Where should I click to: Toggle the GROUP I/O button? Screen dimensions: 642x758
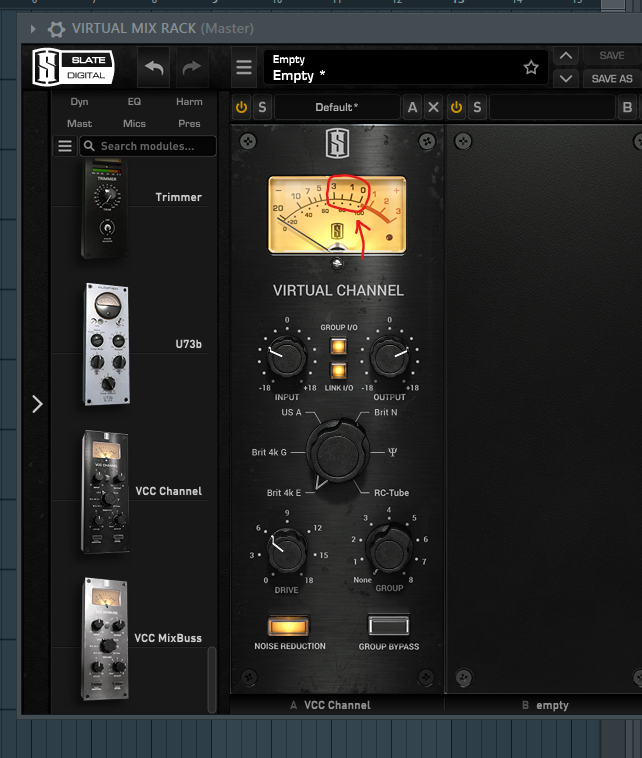click(338, 346)
